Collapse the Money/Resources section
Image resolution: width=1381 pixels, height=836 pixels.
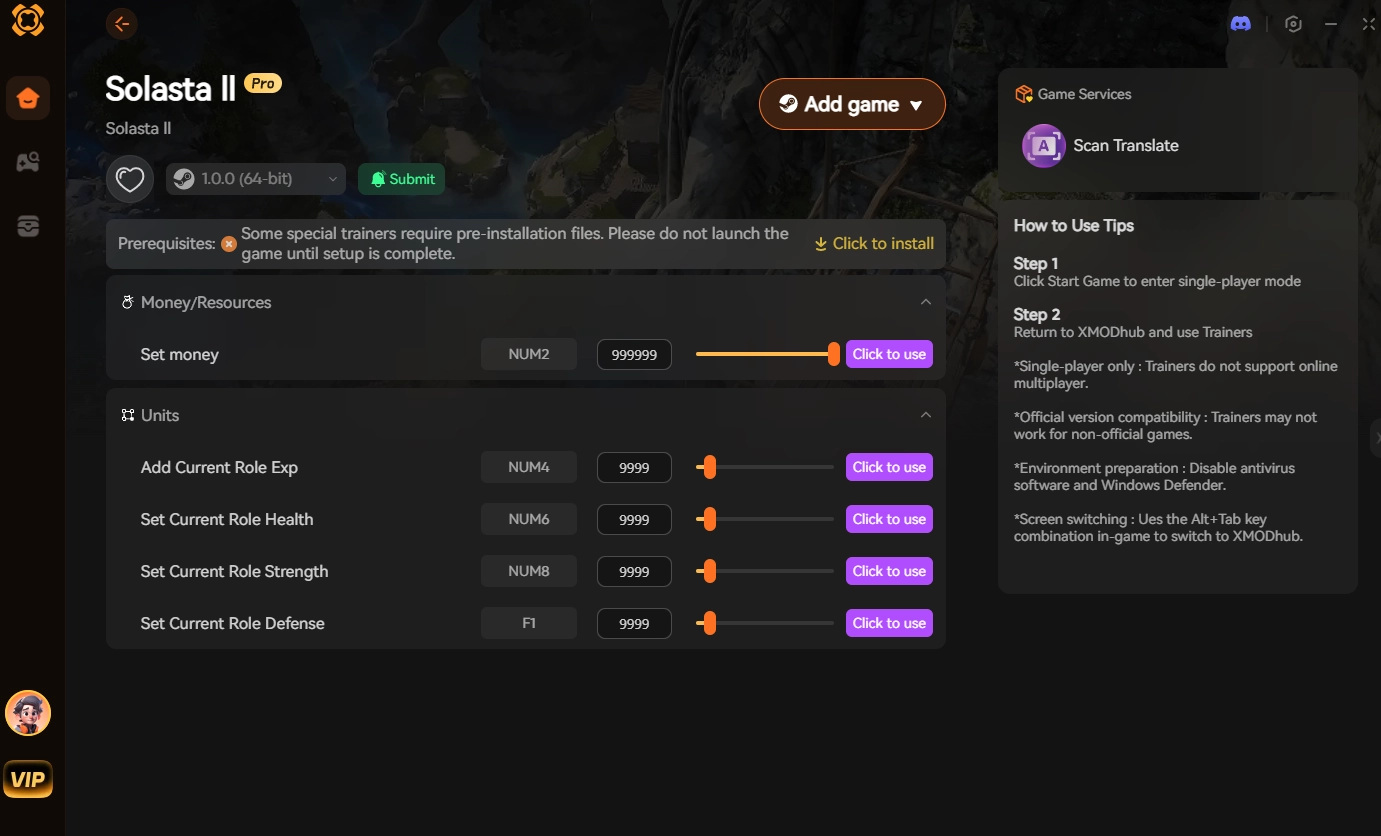click(x=925, y=302)
